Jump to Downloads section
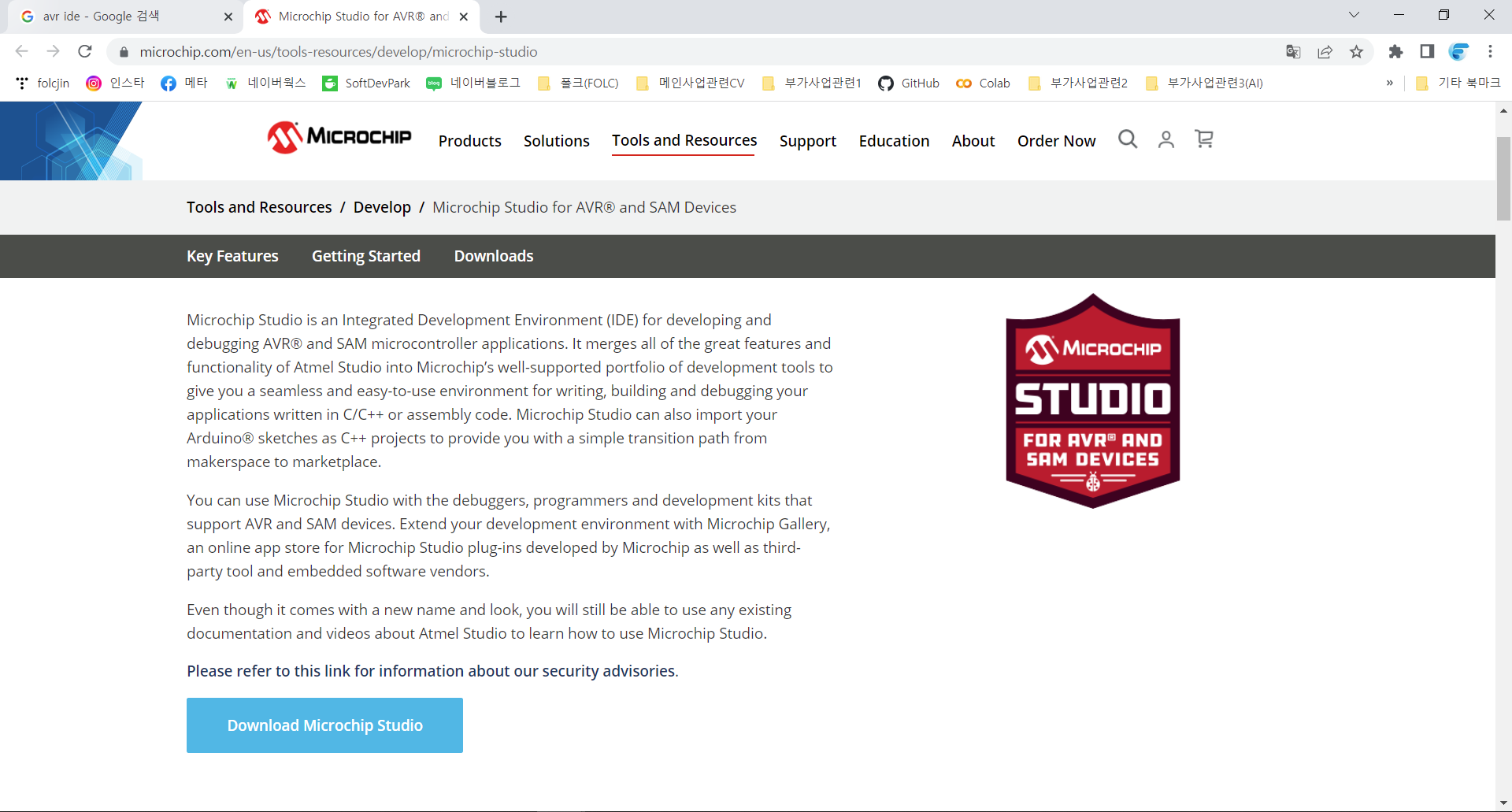The height and width of the screenshot is (812, 1512). click(x=494, y=256)
